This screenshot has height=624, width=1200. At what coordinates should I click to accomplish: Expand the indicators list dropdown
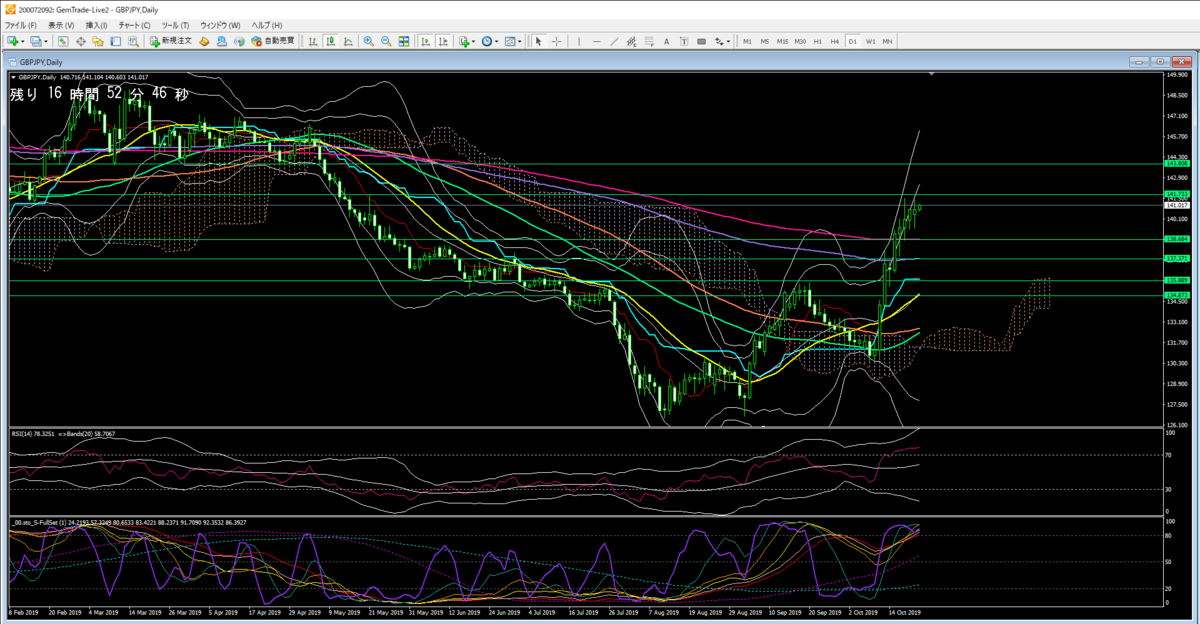473,41
